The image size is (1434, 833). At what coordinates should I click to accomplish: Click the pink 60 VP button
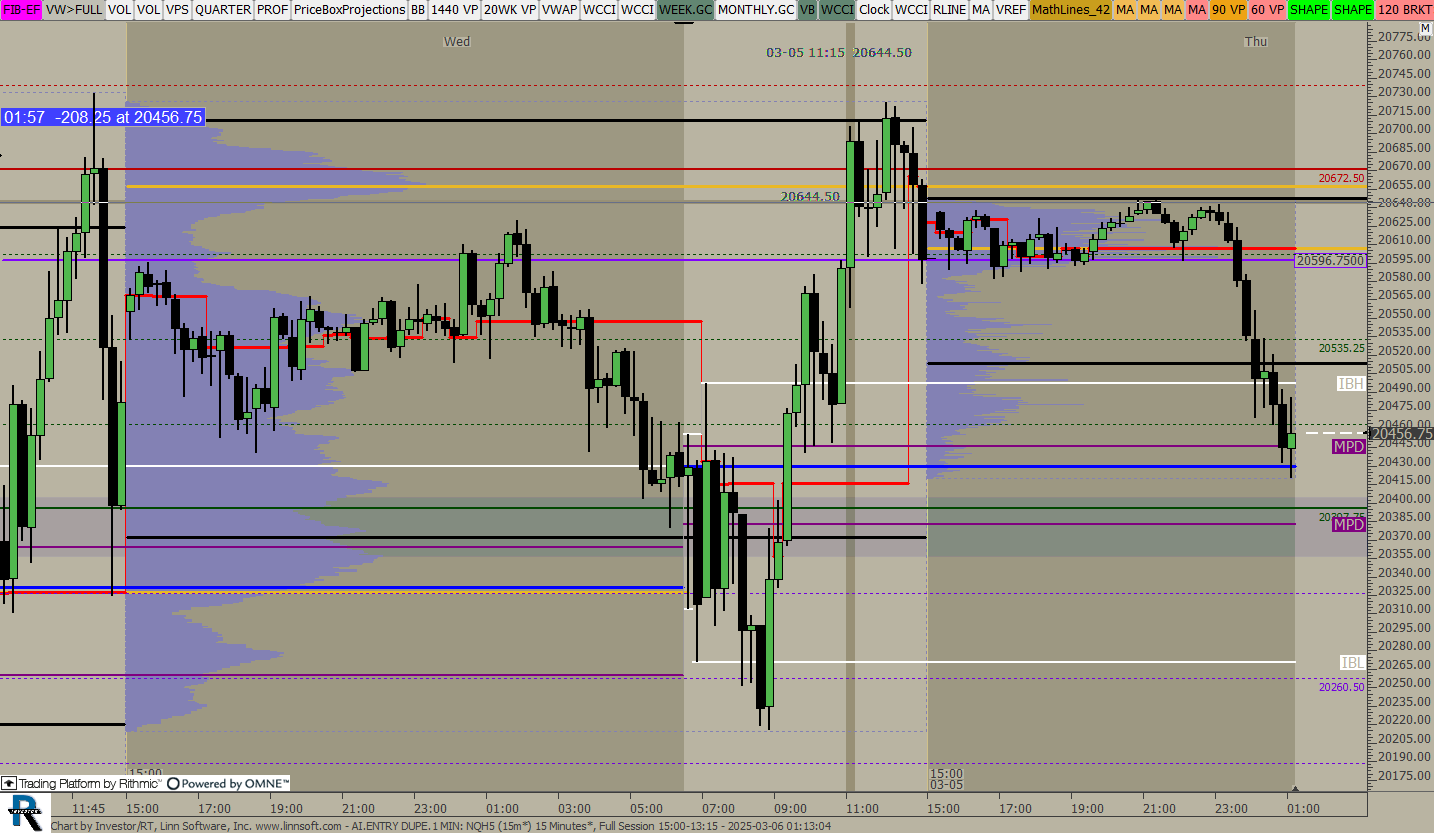coord(1267,9)
